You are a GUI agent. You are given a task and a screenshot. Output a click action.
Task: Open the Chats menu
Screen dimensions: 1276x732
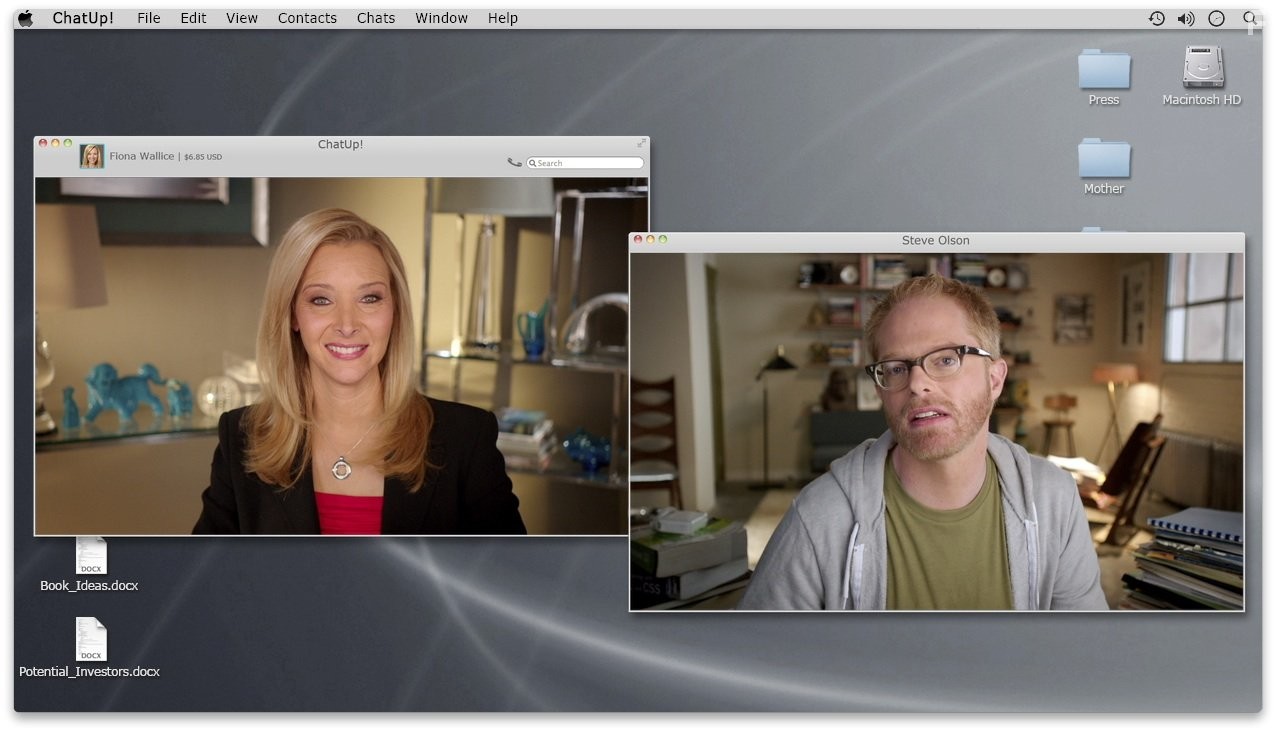[x=375, y=17]
